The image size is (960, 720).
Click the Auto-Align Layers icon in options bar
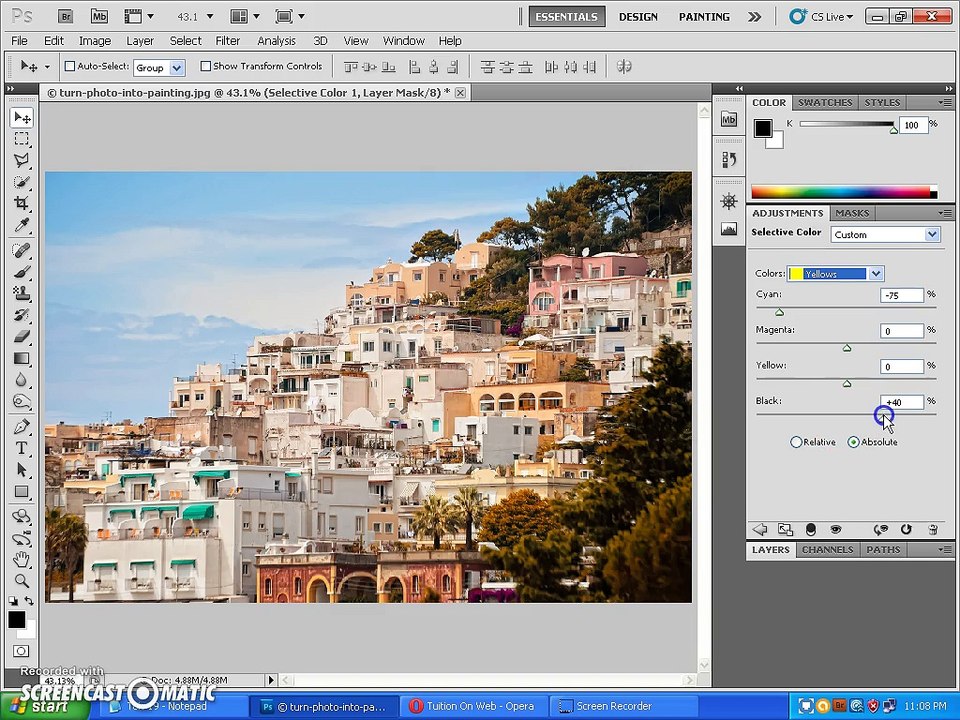click(x=624, y=66)
